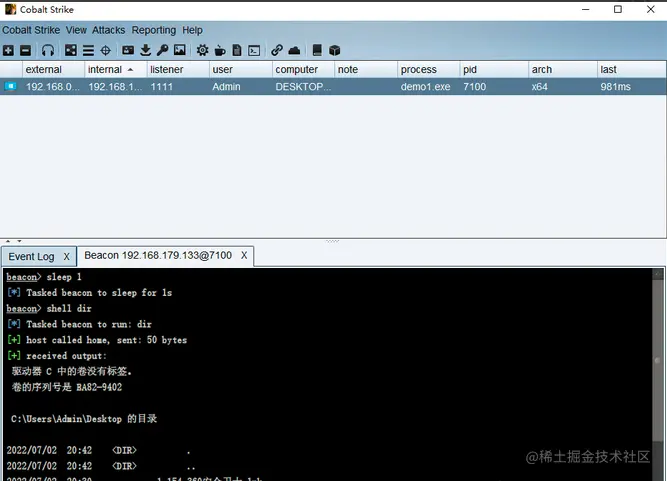Click the chain link Host File icon

[x=277, y=50]
